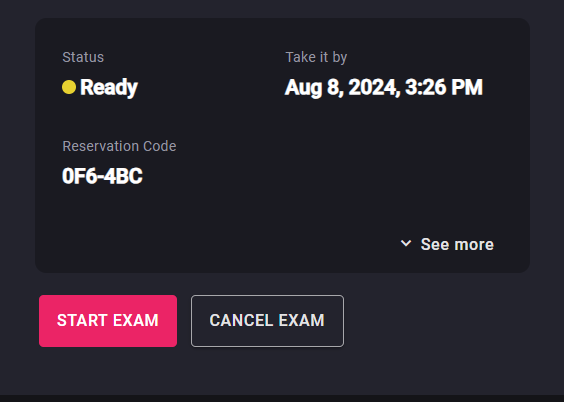This screenshot has width=564, height=402.
Task: Expand details using the See more chevron
Action: 406,243
